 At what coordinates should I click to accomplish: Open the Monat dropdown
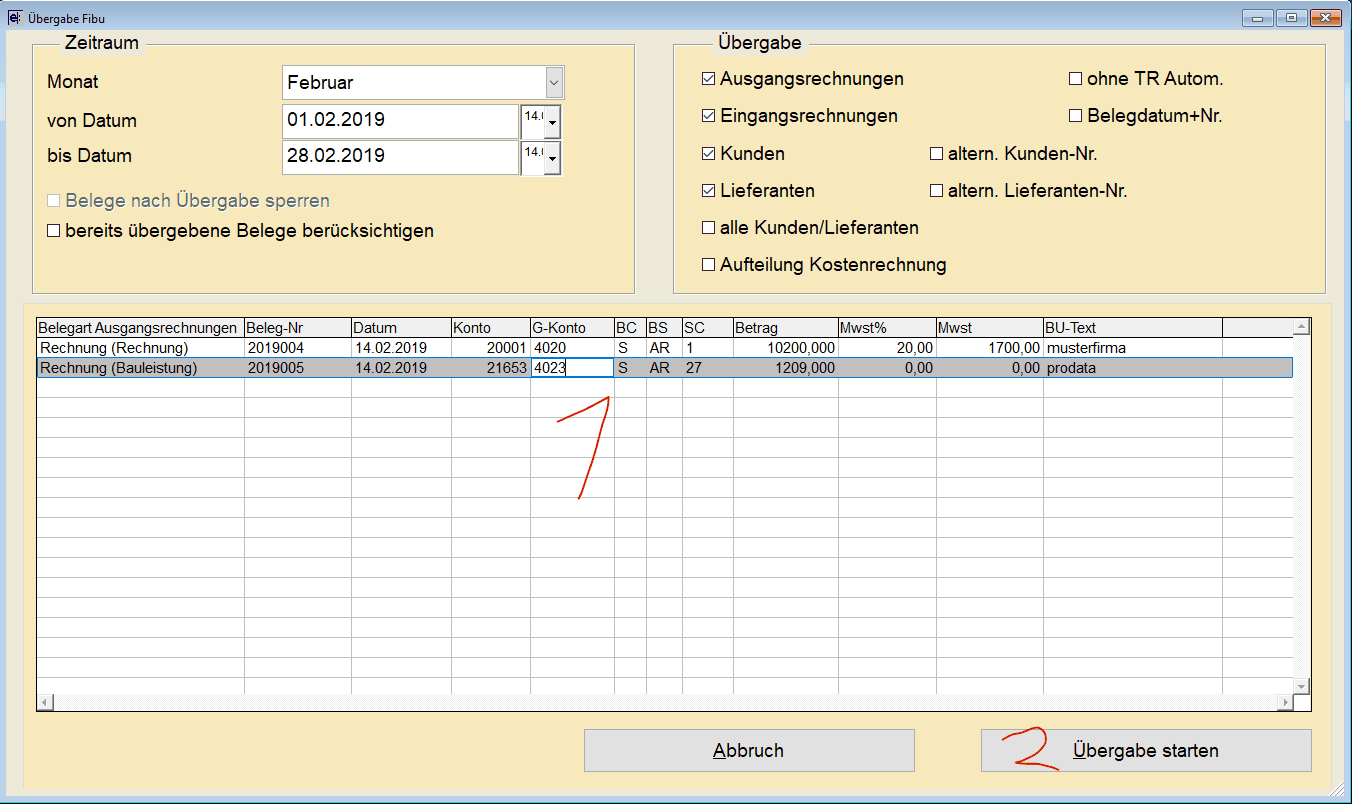click(554, 83)
